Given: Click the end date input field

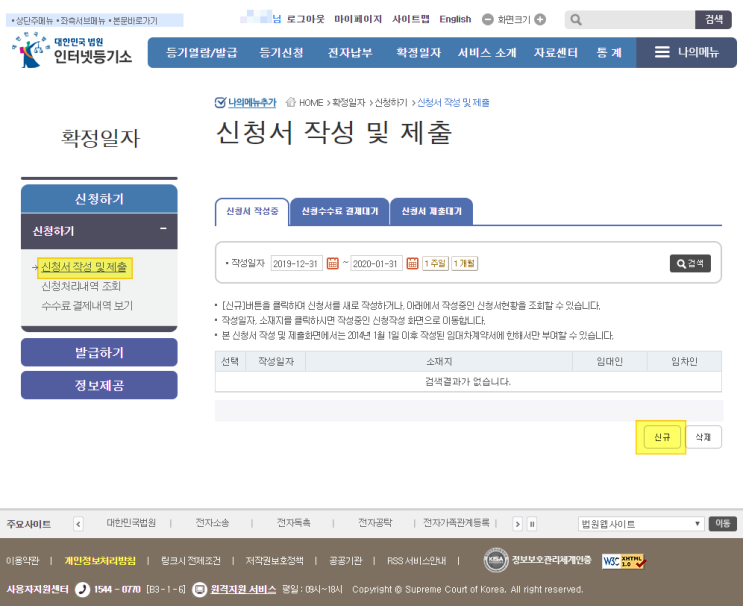Looking at the screenshot, I should (x=376, y=263).
